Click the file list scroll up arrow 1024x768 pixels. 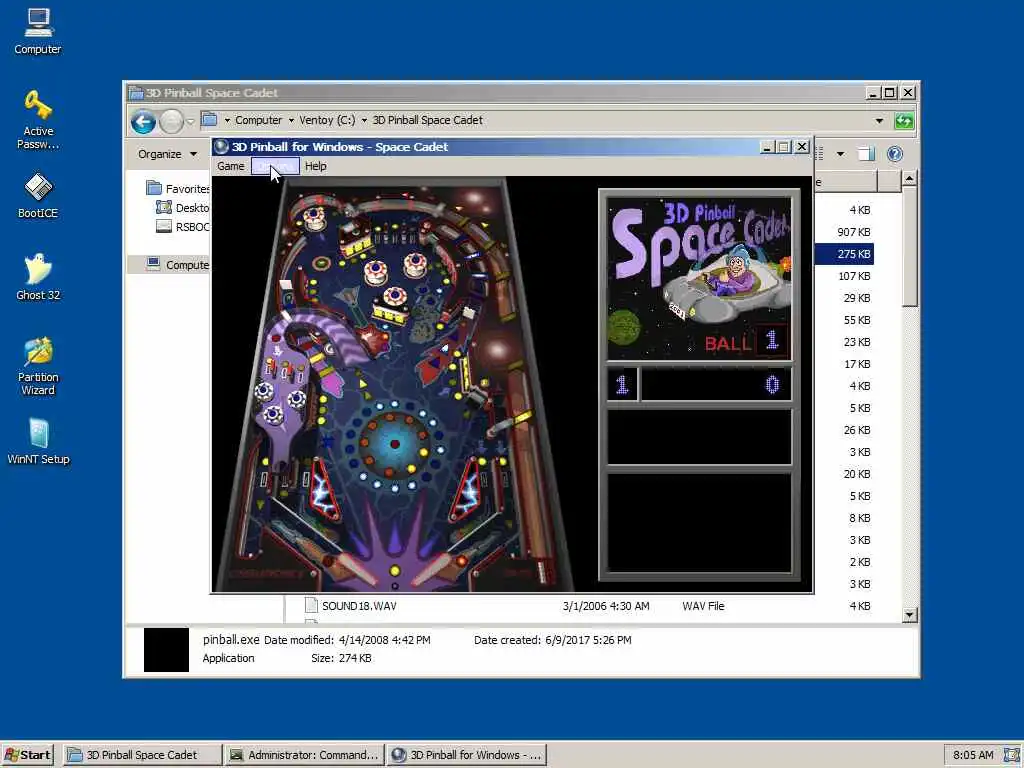click(x=910, y=178)
